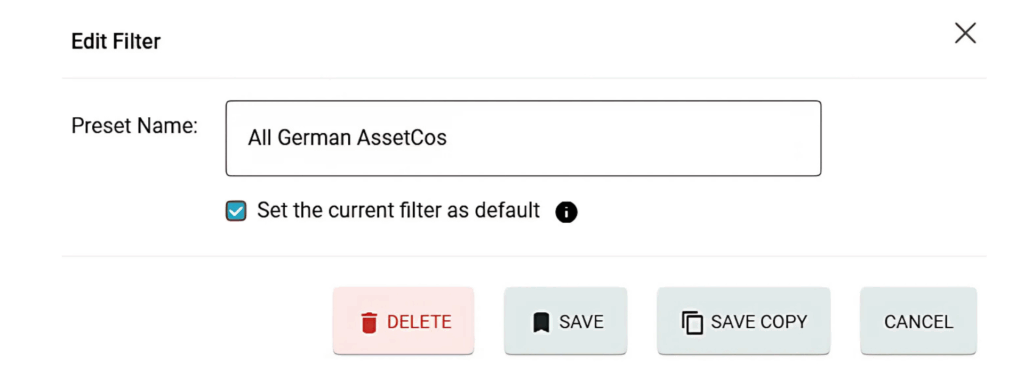Click the red trash can icon
The image size is (1024, 373).
369,322
